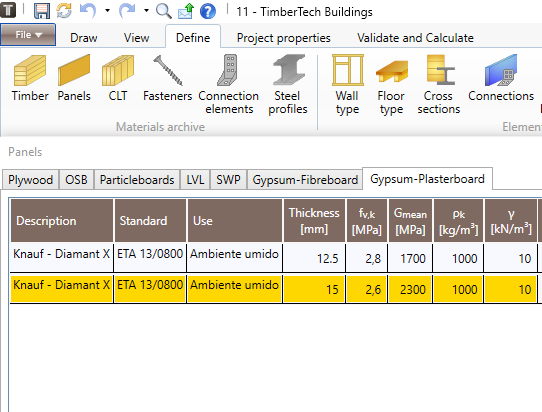Click the Use column header
This screenshot has height=412, width=542.
point(235,221)
